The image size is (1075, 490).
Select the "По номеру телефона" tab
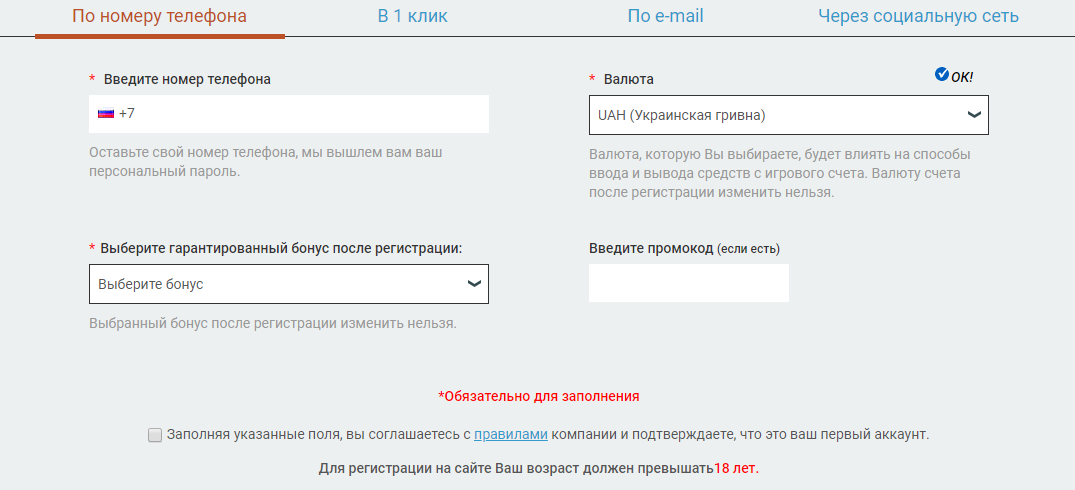159,16
